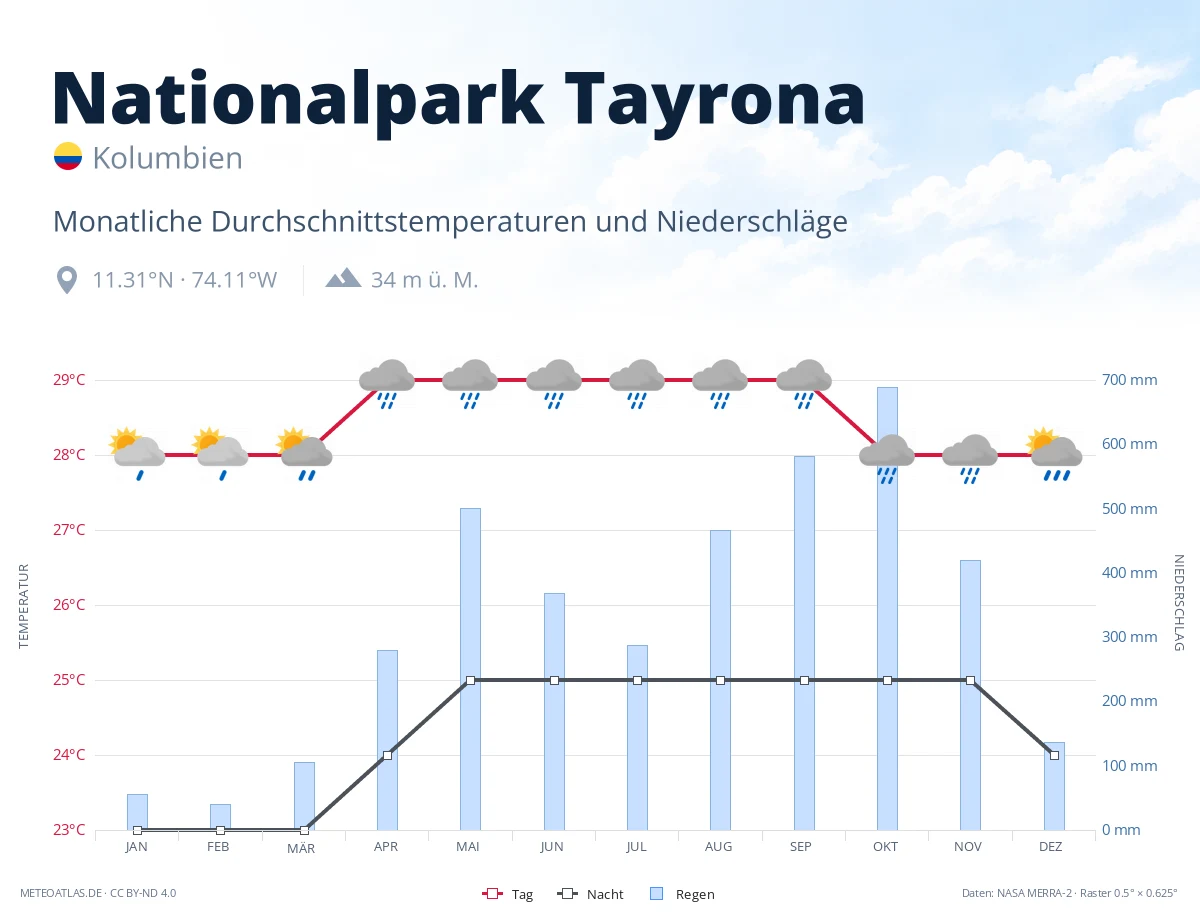Click the December precipitation bar
The height and width of the screenshot is (920, 1200).
coord(1054,786)
